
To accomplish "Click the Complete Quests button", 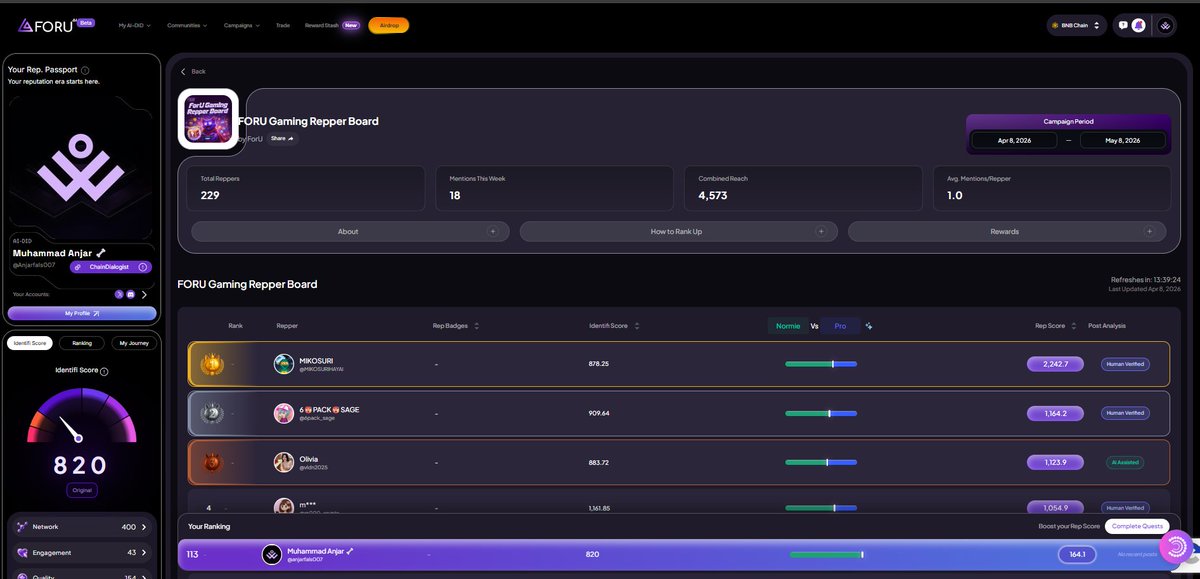I will [1137, 525].
